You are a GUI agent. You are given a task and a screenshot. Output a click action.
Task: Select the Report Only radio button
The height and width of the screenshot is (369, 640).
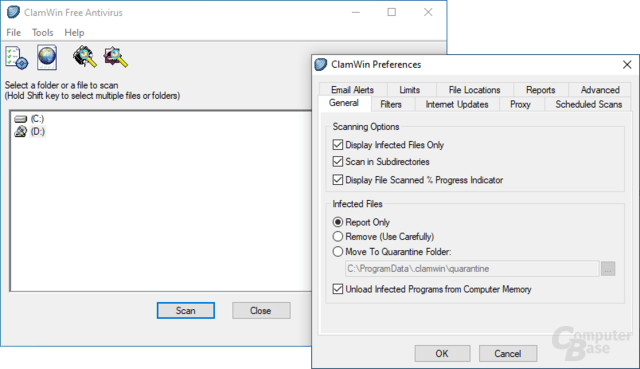tap(338, 222)
